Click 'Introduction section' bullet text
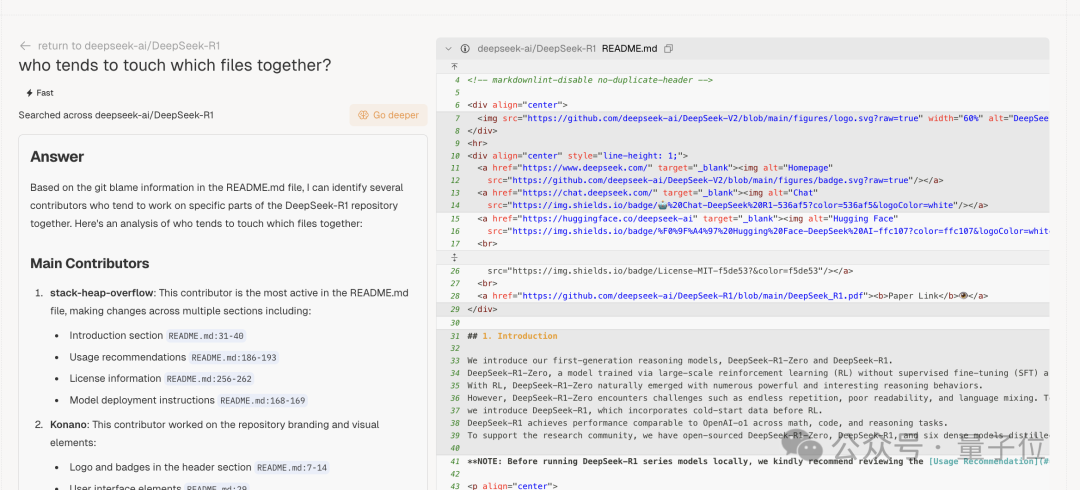The width and height of the screenshot is (1080, 490). pos(116,336)
